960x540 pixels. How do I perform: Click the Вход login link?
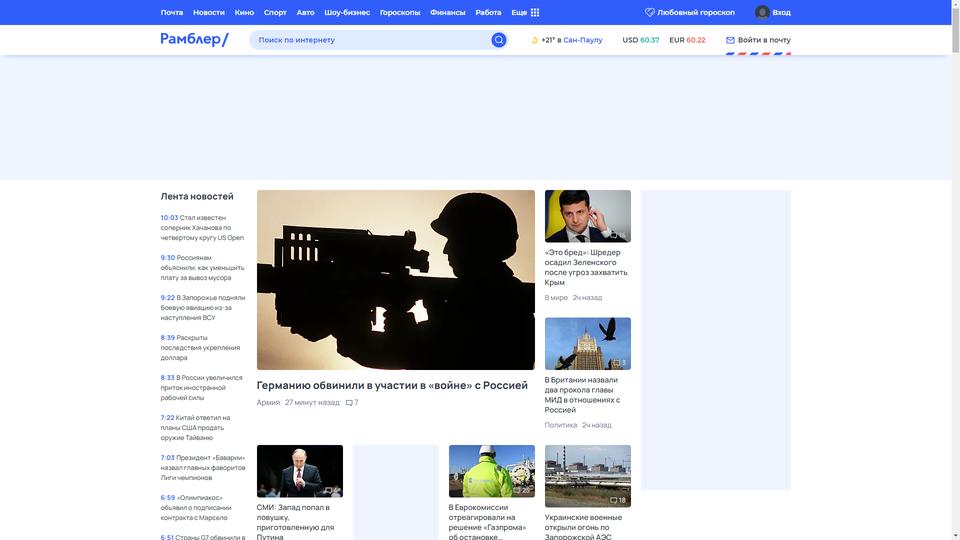click(781, 12)
